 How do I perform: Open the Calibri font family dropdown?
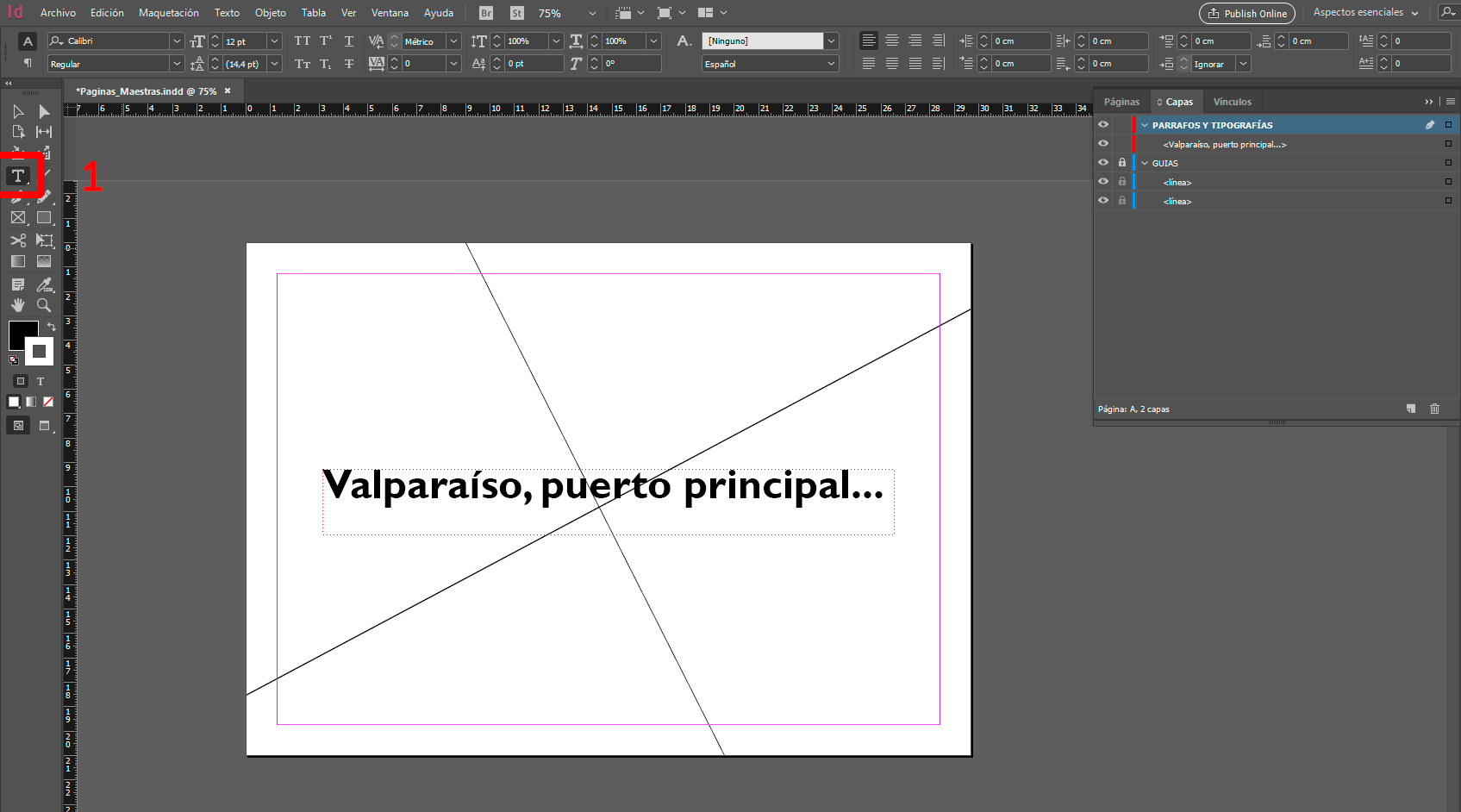click(177, 41)
